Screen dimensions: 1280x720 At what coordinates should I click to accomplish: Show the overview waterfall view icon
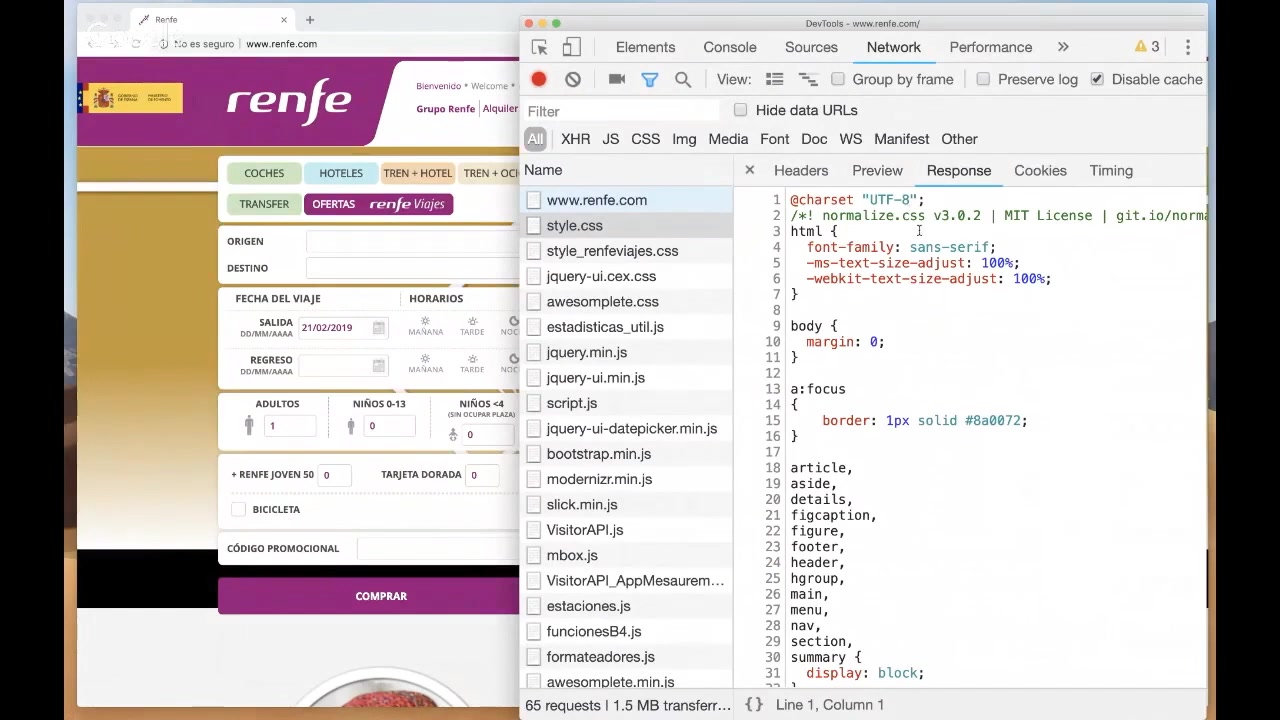click(x=808, y=79)
